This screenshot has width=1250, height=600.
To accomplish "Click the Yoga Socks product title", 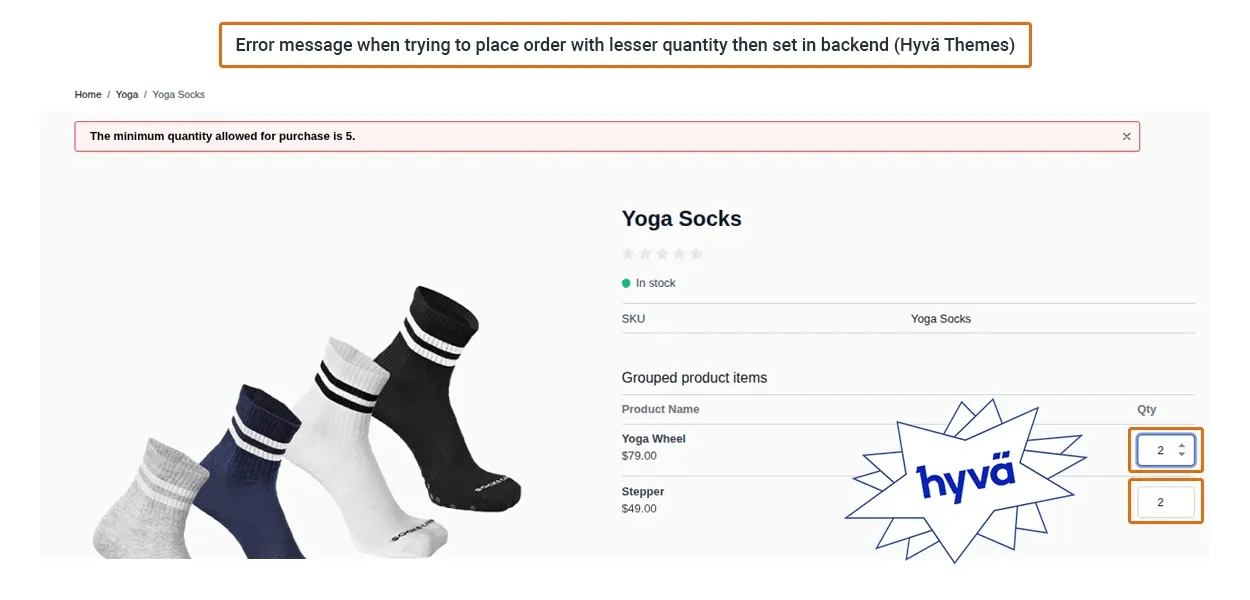I will (682, 219).
